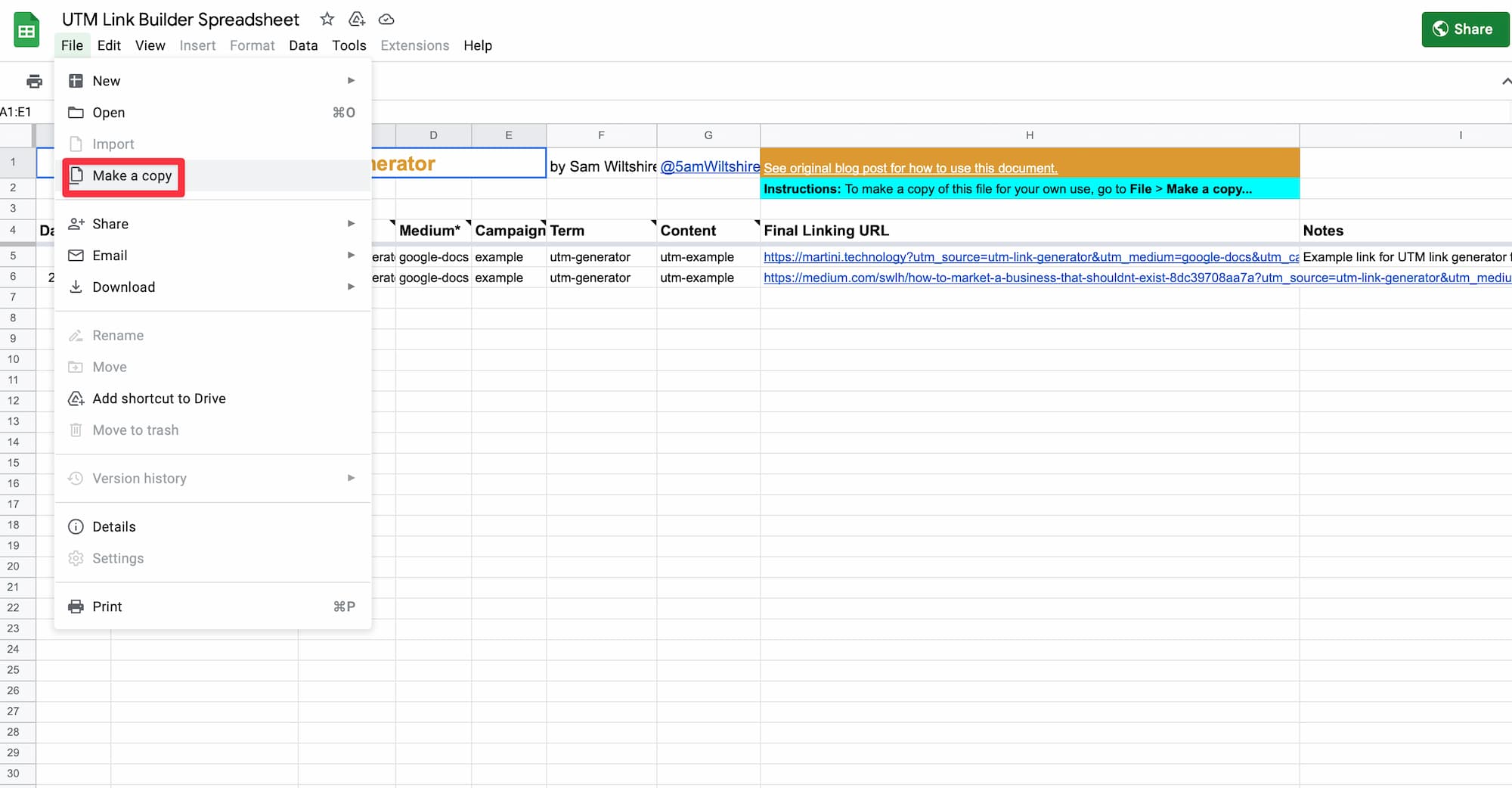Click the Notes header cell
The width and height of the screenshot is (1512, 788).
(1405, 231)
